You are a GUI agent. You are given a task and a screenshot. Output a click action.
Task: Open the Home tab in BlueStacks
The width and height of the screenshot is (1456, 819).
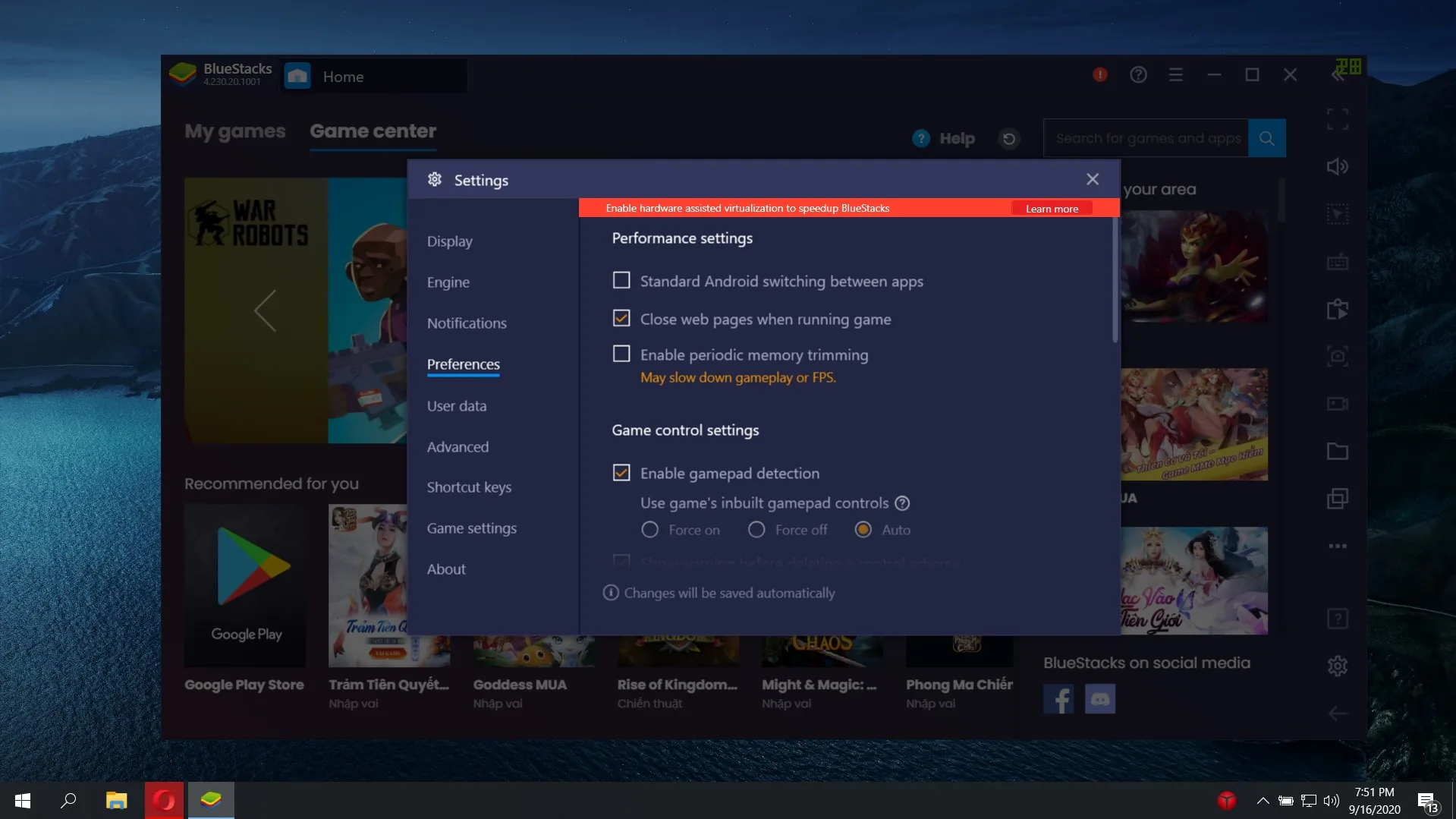373,77
